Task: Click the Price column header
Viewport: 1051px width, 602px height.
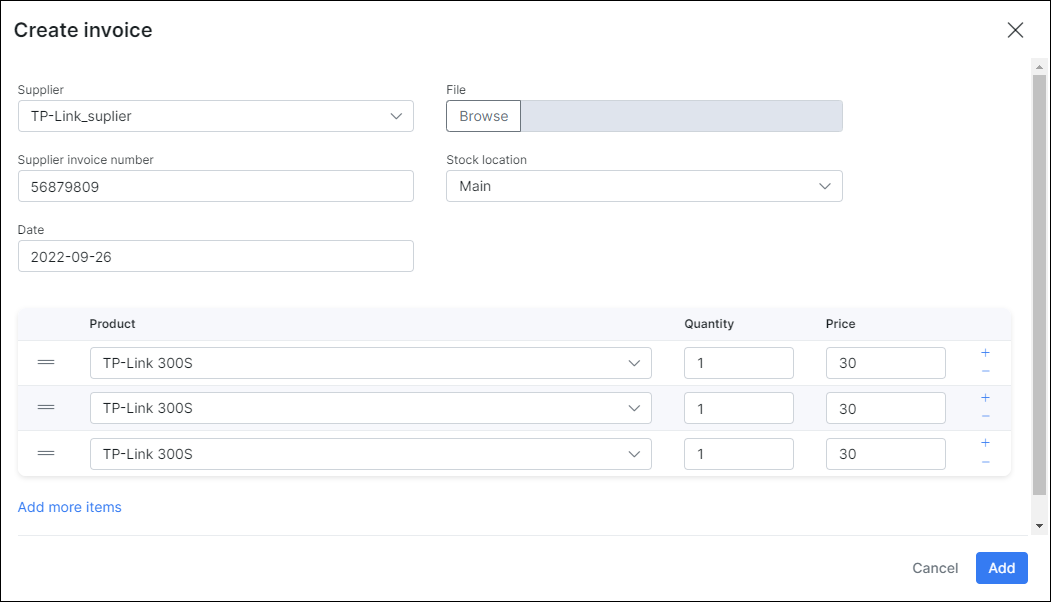Action: (841, 324)
